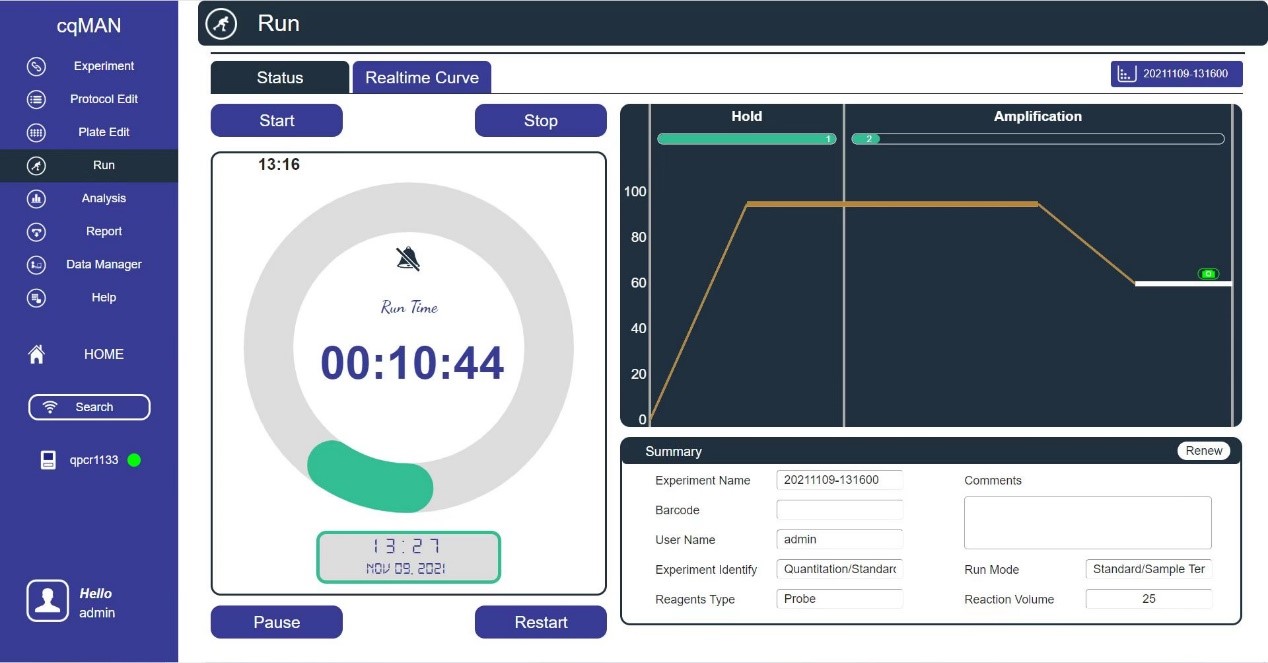Click the white 60-degree step segment
The image size is (1268, 663).
coord(1183,284)
